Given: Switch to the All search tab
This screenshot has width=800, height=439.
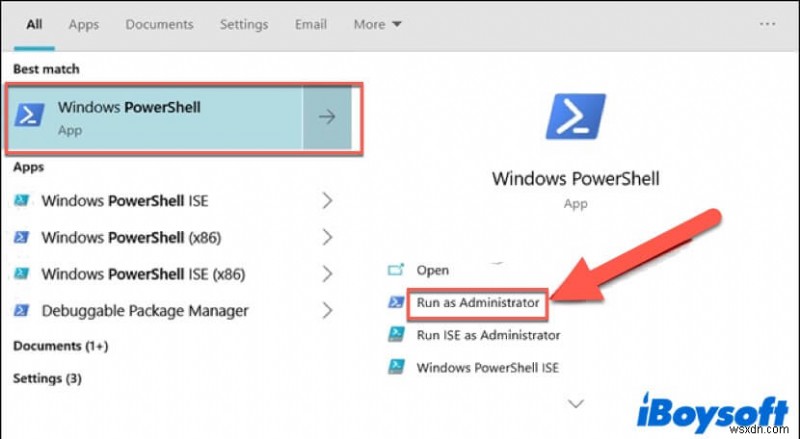Looking at the screenshot, I should pyautogui.click(x=34, y=25).
